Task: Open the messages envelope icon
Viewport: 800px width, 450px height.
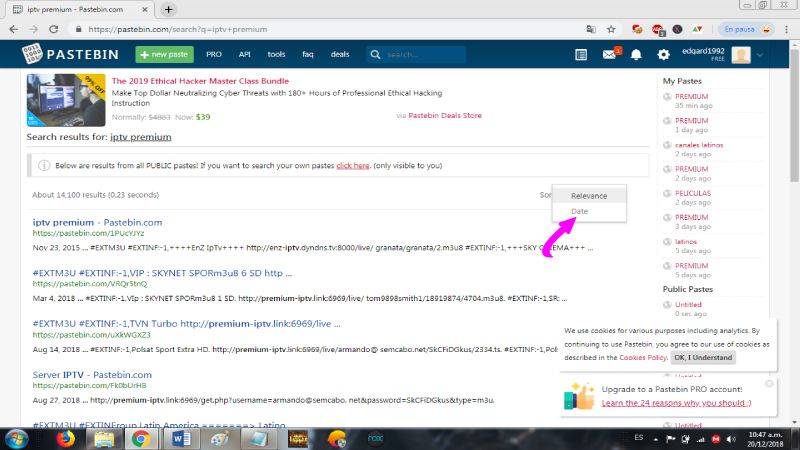Action: [x=609, y=55]
